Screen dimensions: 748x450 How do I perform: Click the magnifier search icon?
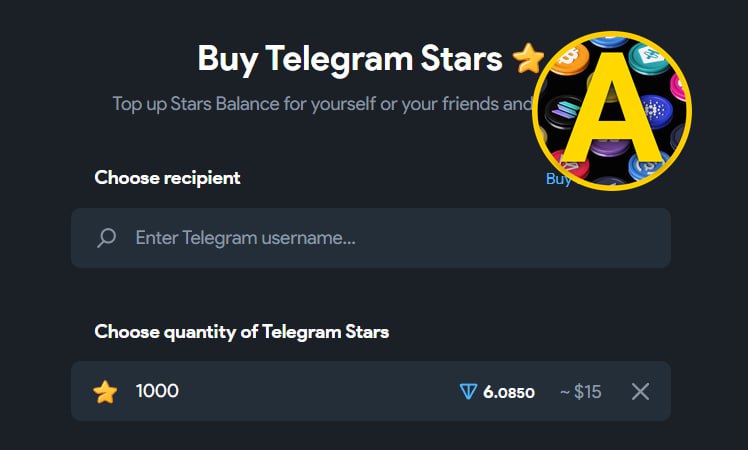(106, 238)
